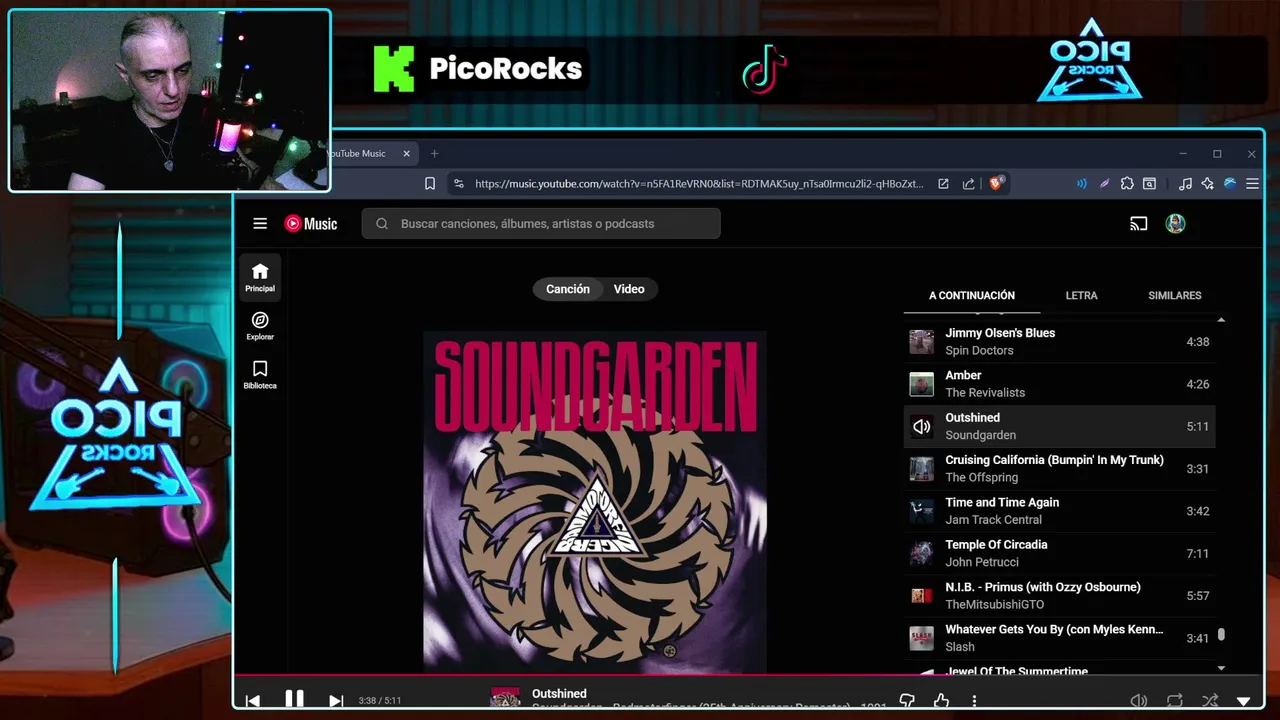Viewport: 1280px width, 720px height.
Task: Open the LETRA tab
Action: [1081, 296]
